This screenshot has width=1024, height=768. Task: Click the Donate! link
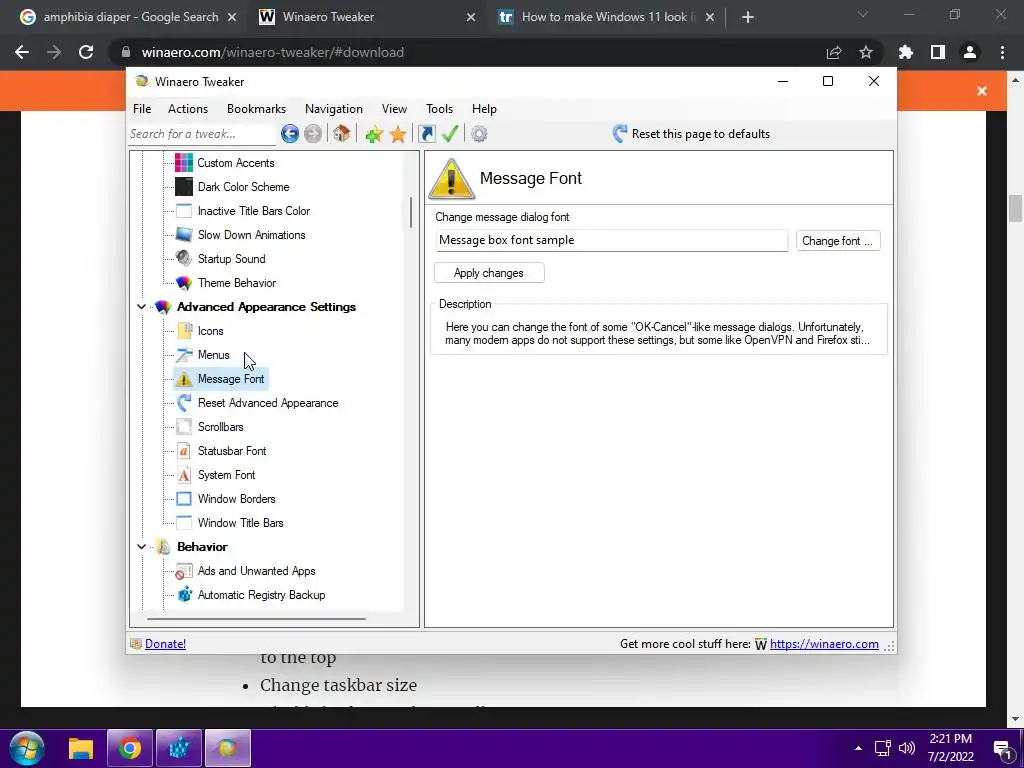click(165, 644)
